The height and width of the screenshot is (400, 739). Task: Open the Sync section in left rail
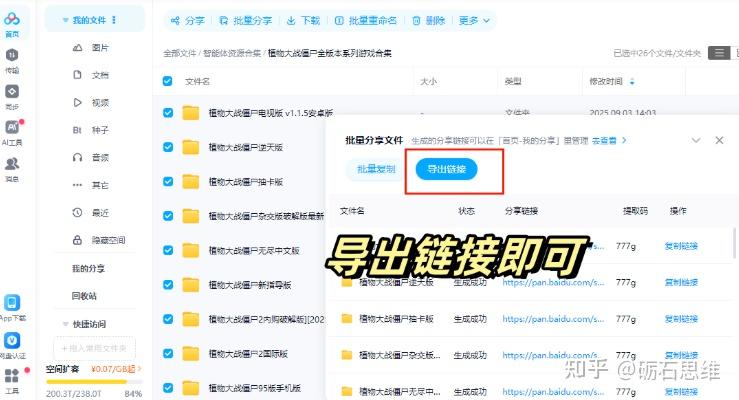pos(12,96)
